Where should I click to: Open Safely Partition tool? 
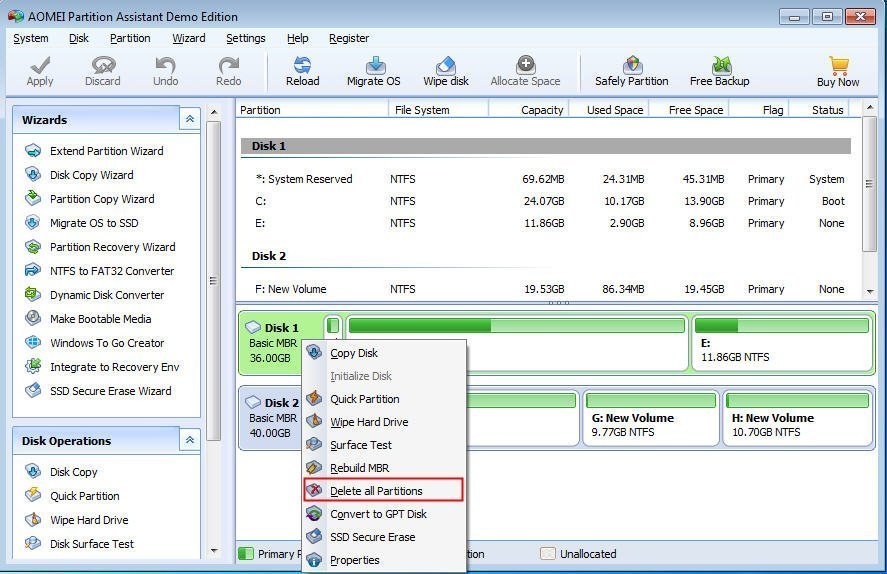point(631,72)
